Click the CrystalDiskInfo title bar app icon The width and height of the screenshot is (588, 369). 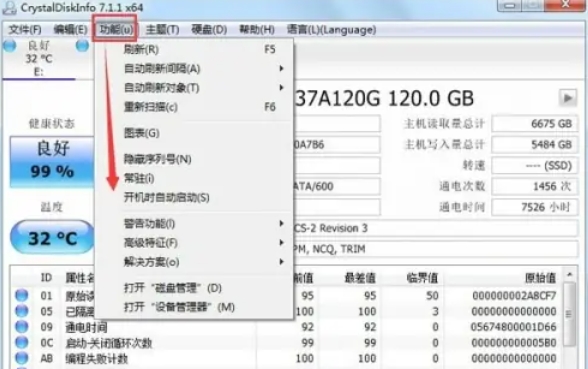(x=9, y=8)
